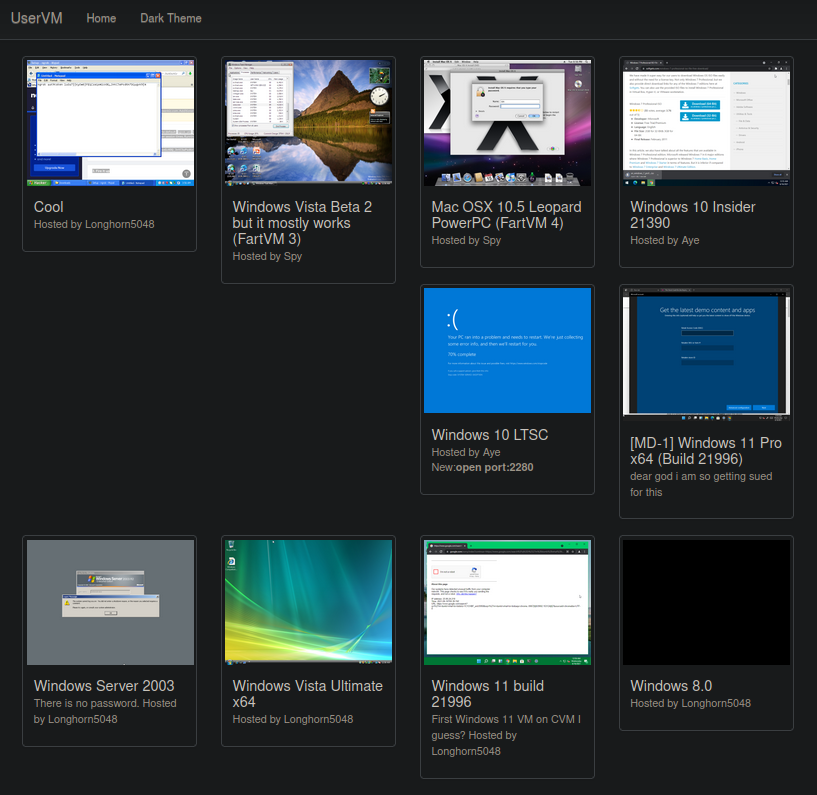Open the Windows 10 LTSC blue screen thumbnail
Image resolution: width=817 pixels, height=795 pixels.
(507, 351)
